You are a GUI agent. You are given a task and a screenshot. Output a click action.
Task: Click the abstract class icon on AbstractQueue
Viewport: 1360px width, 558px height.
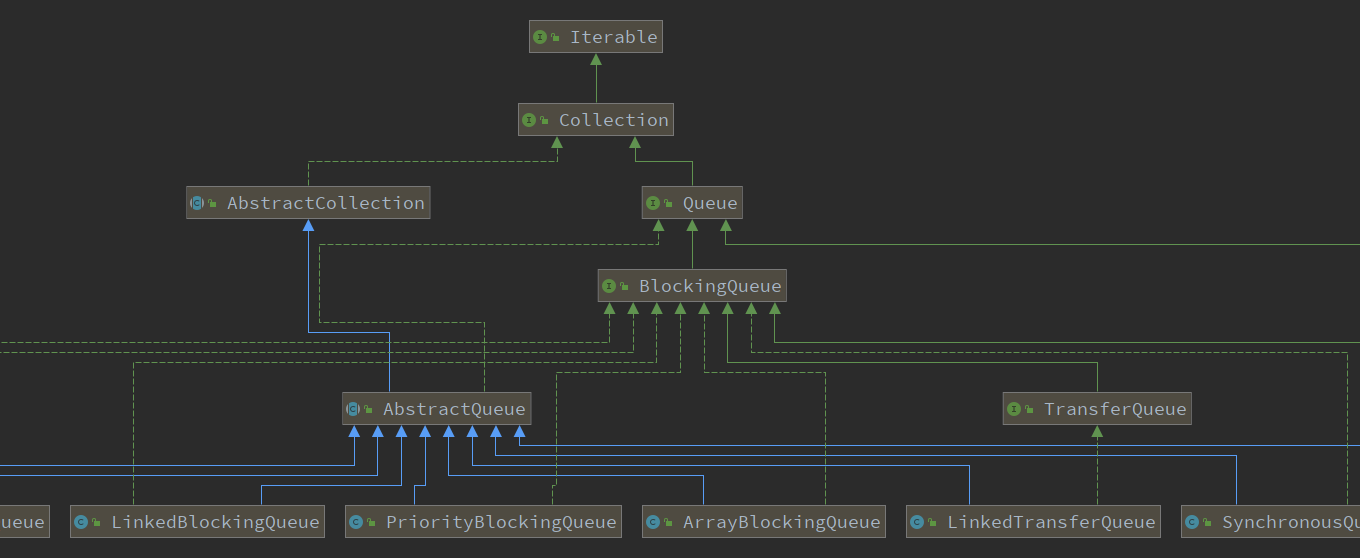353,410
